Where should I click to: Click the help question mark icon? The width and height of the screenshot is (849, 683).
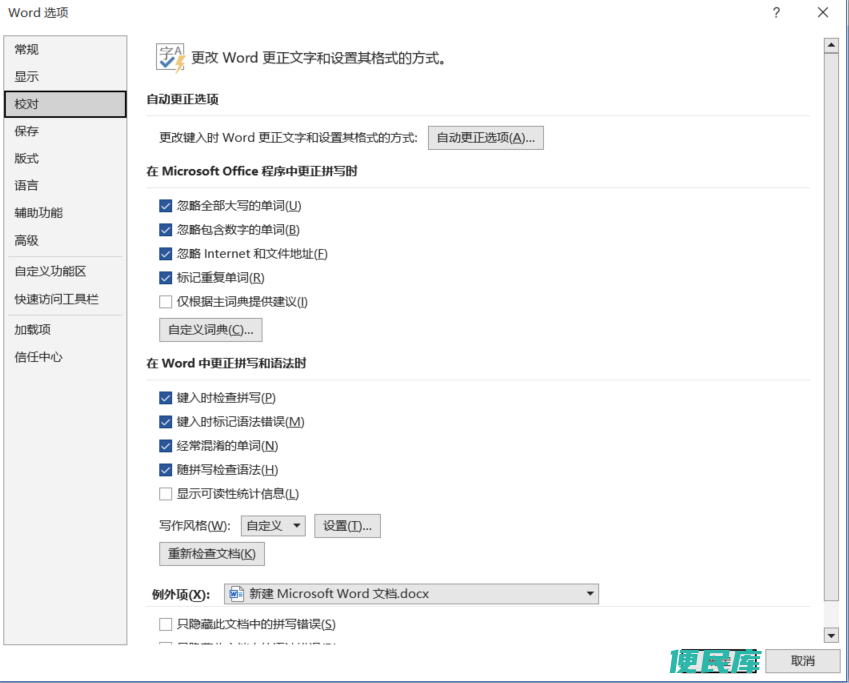click(x=776, y=12)
